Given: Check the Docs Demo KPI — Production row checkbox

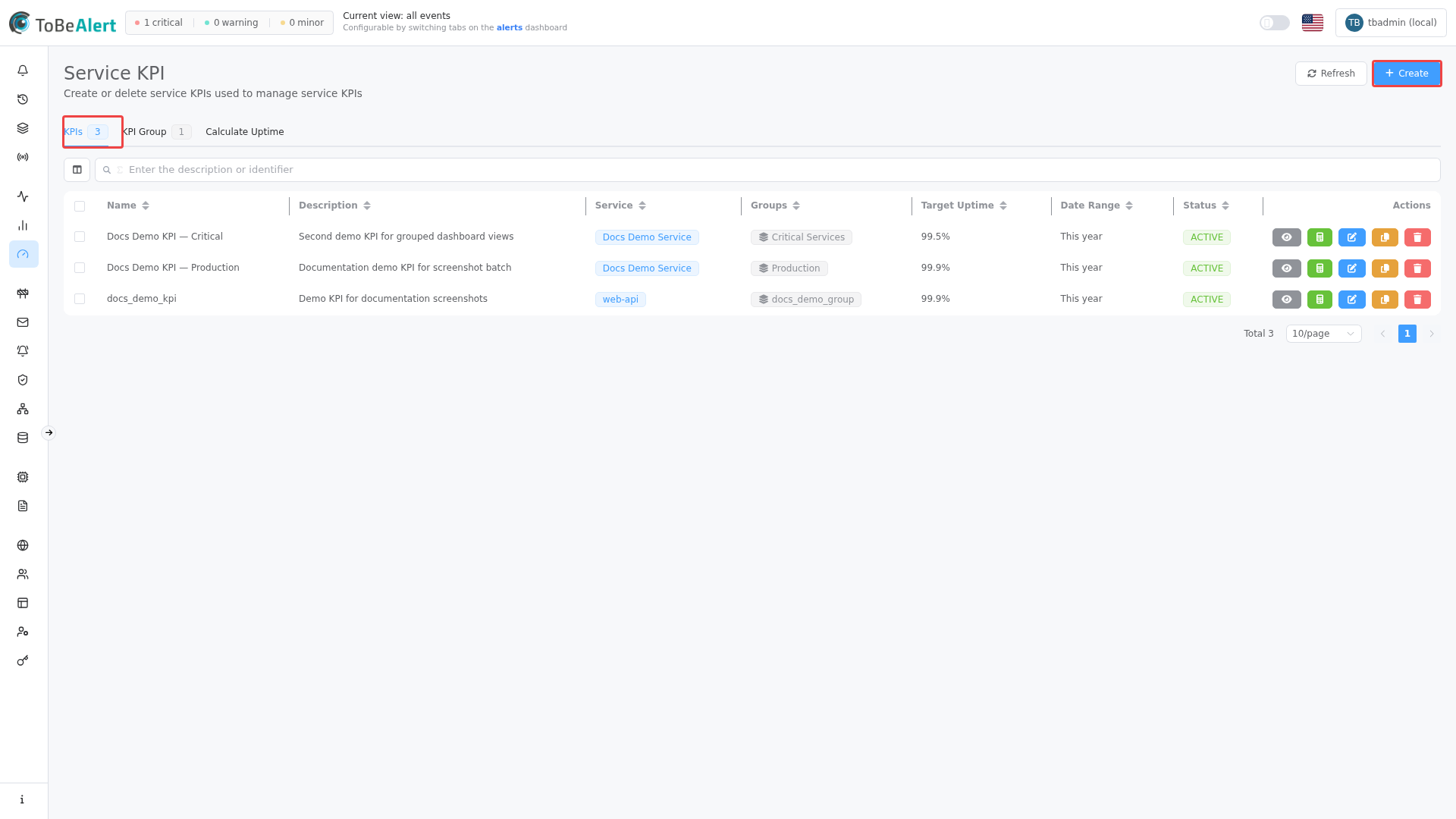Looking at the screenshot, I should coord(80,268).
